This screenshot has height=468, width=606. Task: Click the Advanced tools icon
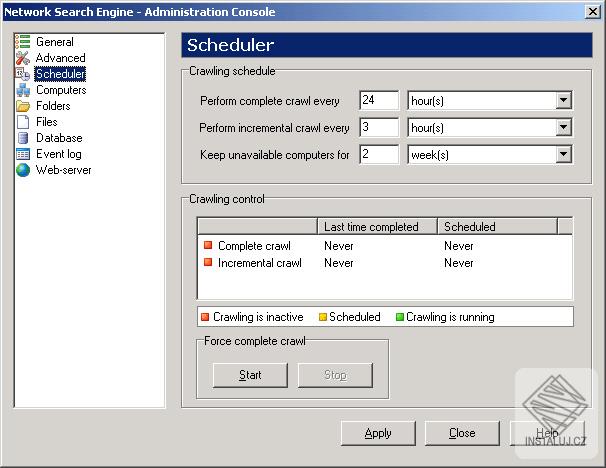pos(23,58)
